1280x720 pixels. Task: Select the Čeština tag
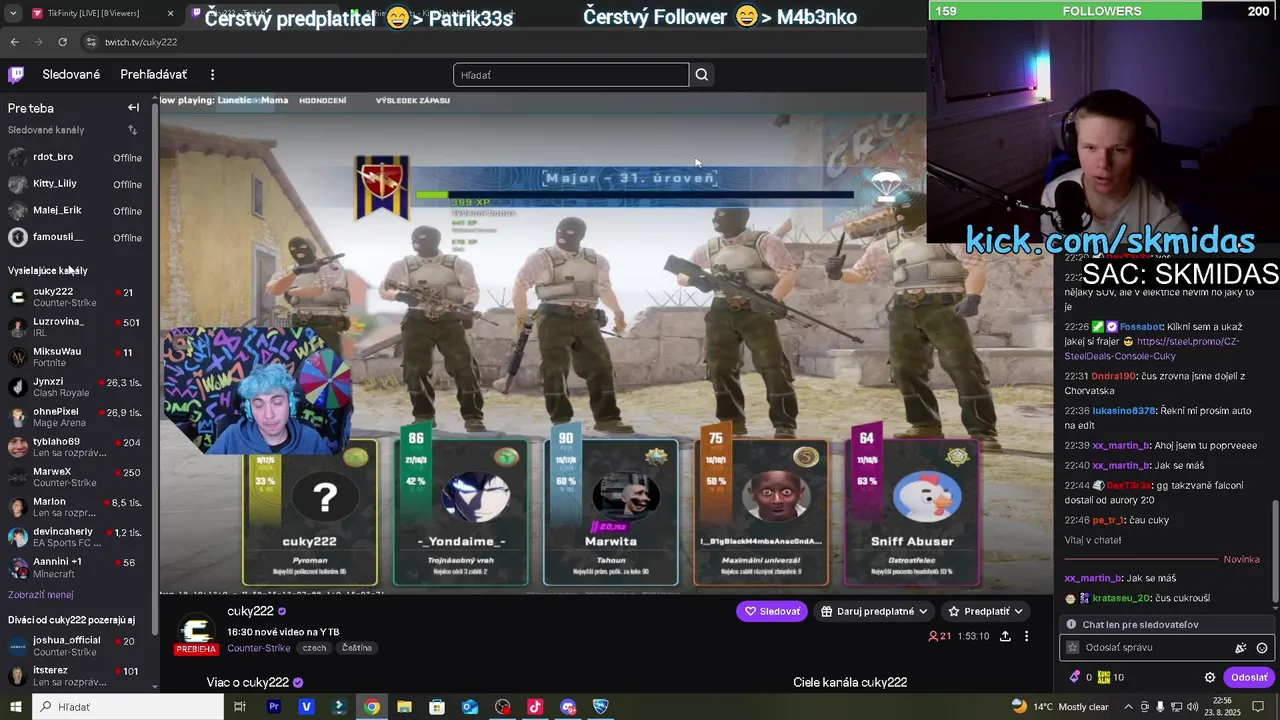tap(357, 648)
